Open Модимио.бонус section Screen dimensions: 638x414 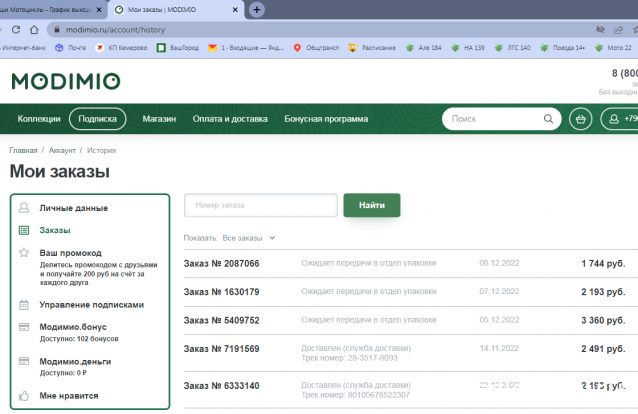(x=73, y=327)
